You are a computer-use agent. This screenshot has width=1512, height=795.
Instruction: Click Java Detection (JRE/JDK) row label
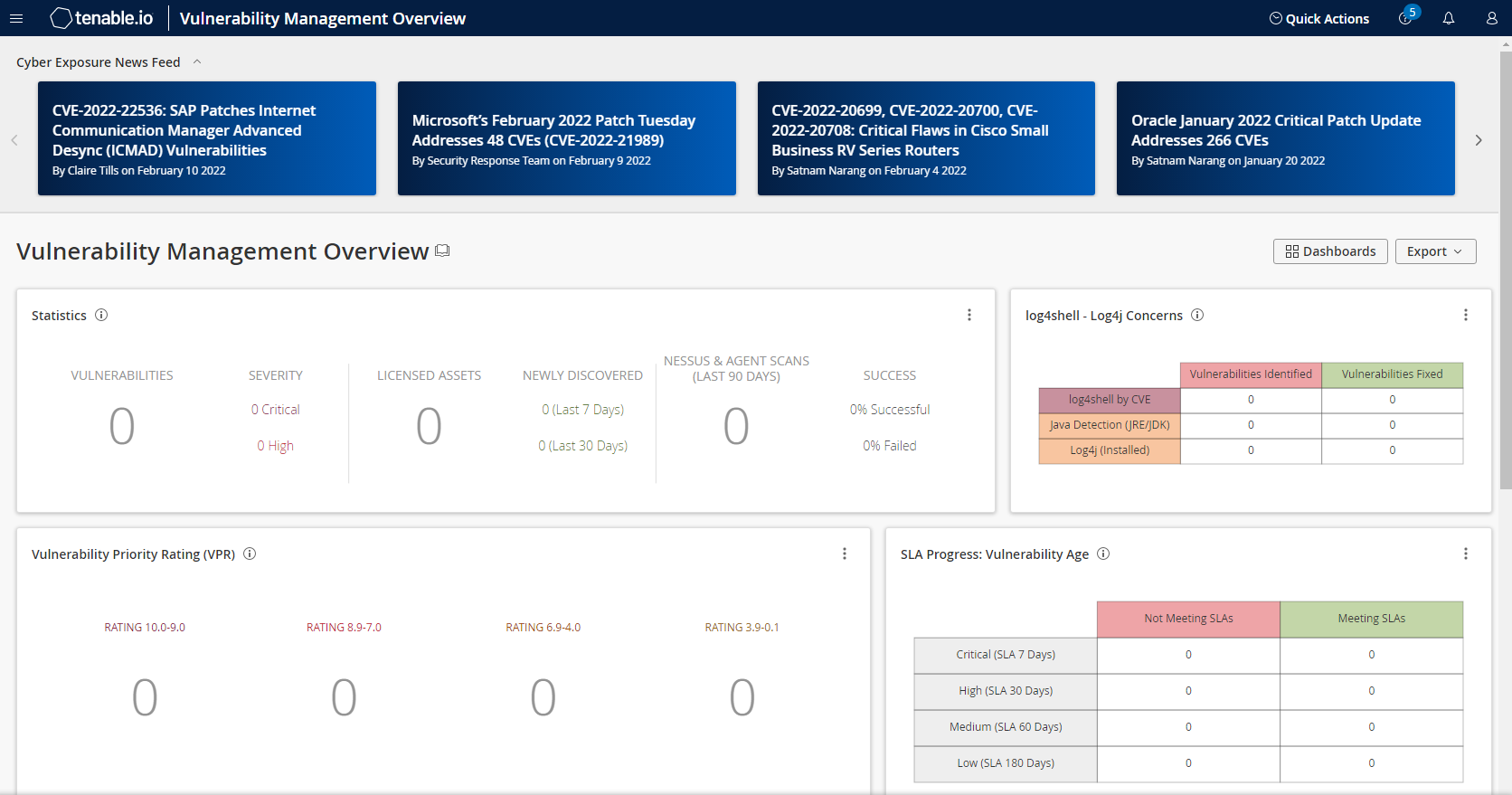pyautogui.click(x=1110, y=425)
